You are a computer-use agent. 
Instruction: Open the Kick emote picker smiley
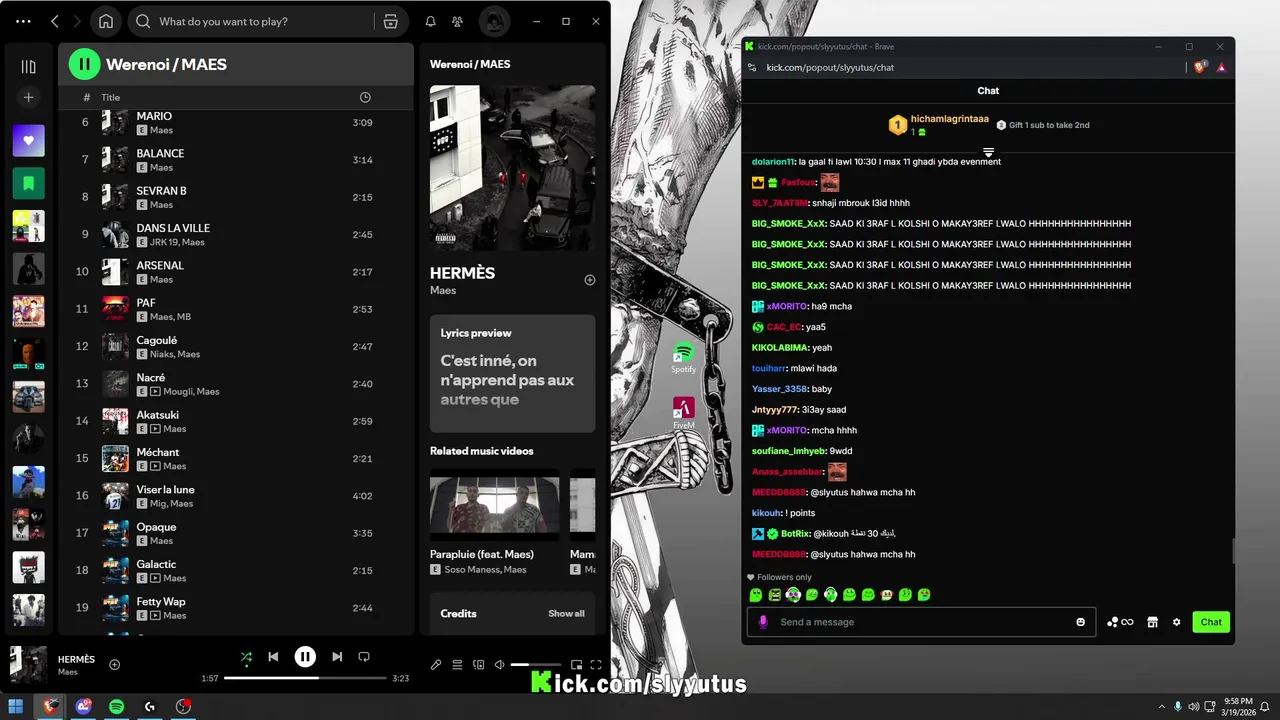click(x=1080, y=622)
